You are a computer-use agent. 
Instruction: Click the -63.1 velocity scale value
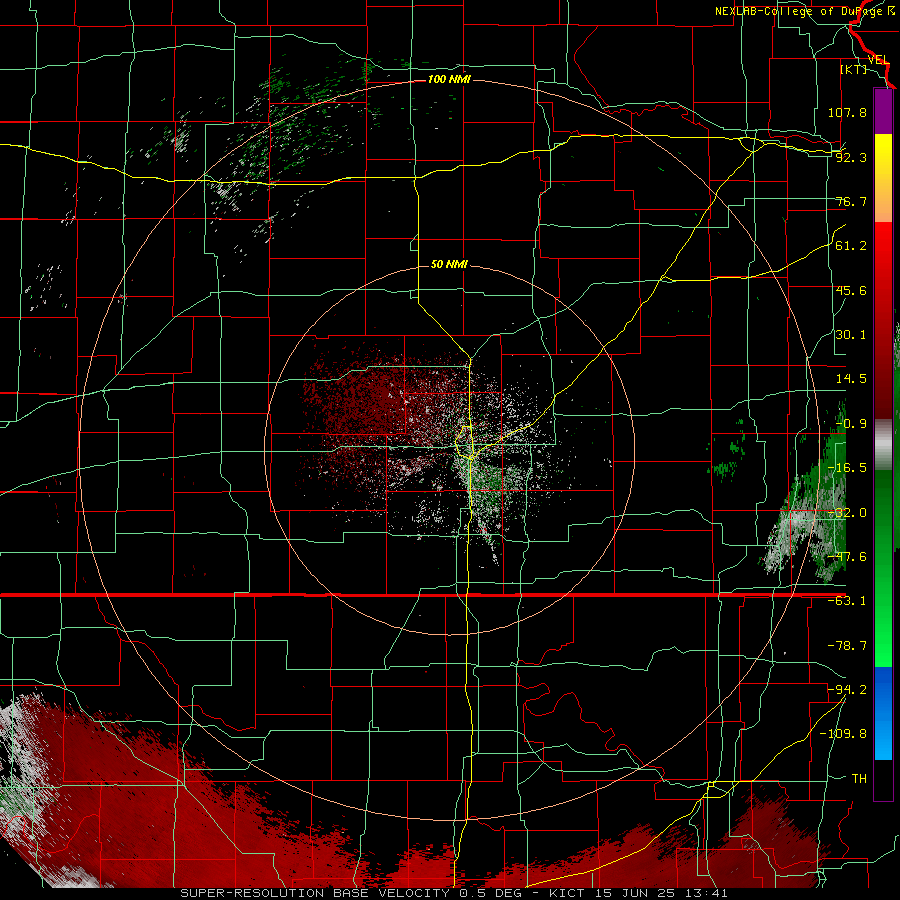tap(847, 601)
